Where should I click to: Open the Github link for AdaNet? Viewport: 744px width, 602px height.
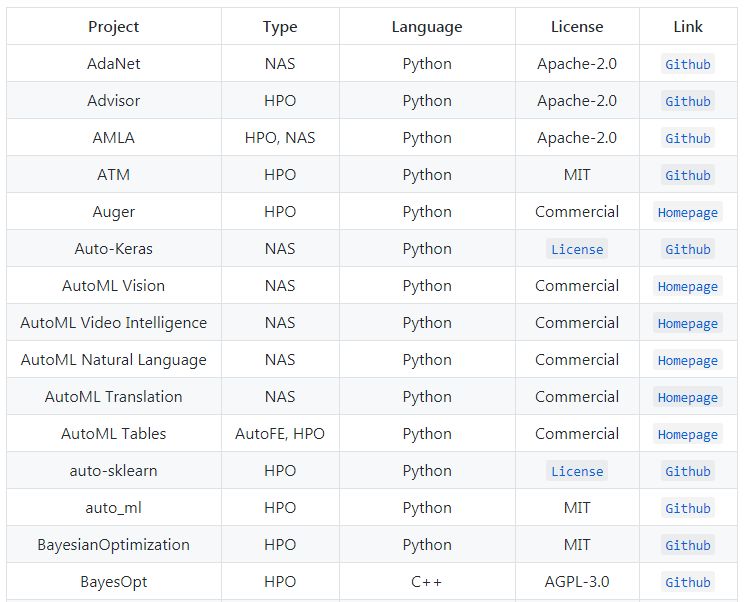click(688, 64)
